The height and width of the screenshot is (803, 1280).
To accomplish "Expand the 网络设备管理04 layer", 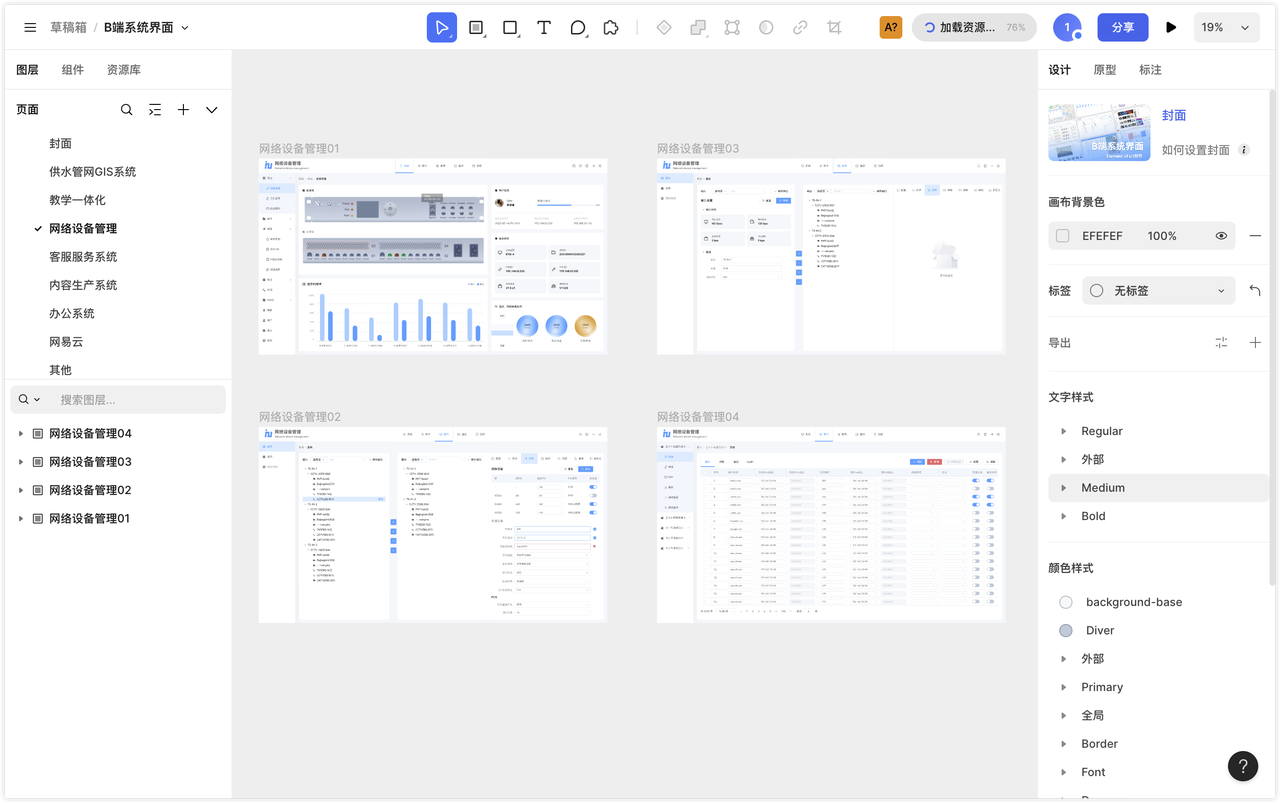I will 21,434.
